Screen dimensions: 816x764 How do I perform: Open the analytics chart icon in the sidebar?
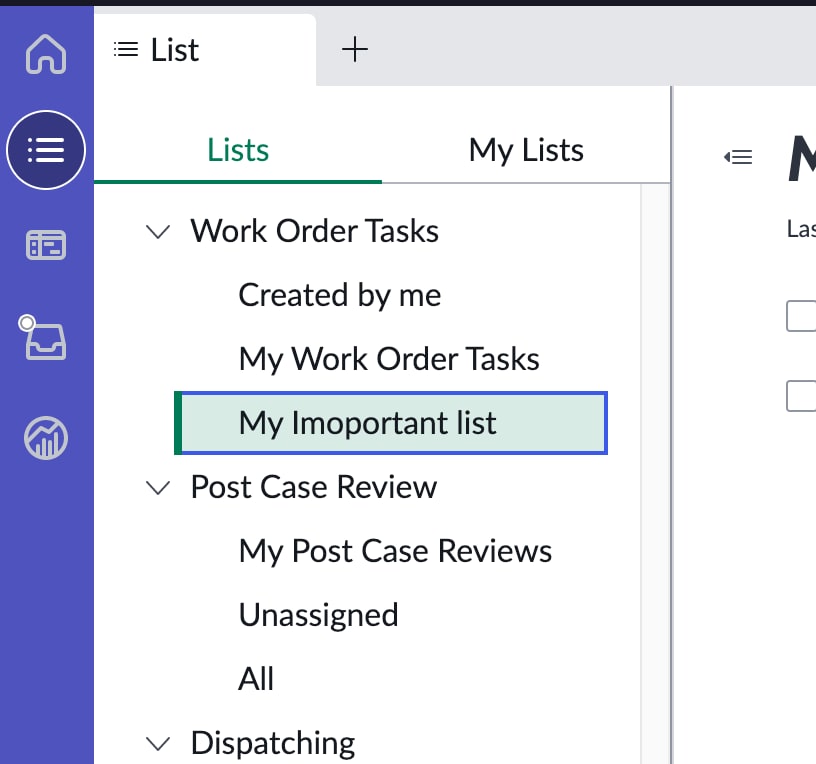pos(46,436)
